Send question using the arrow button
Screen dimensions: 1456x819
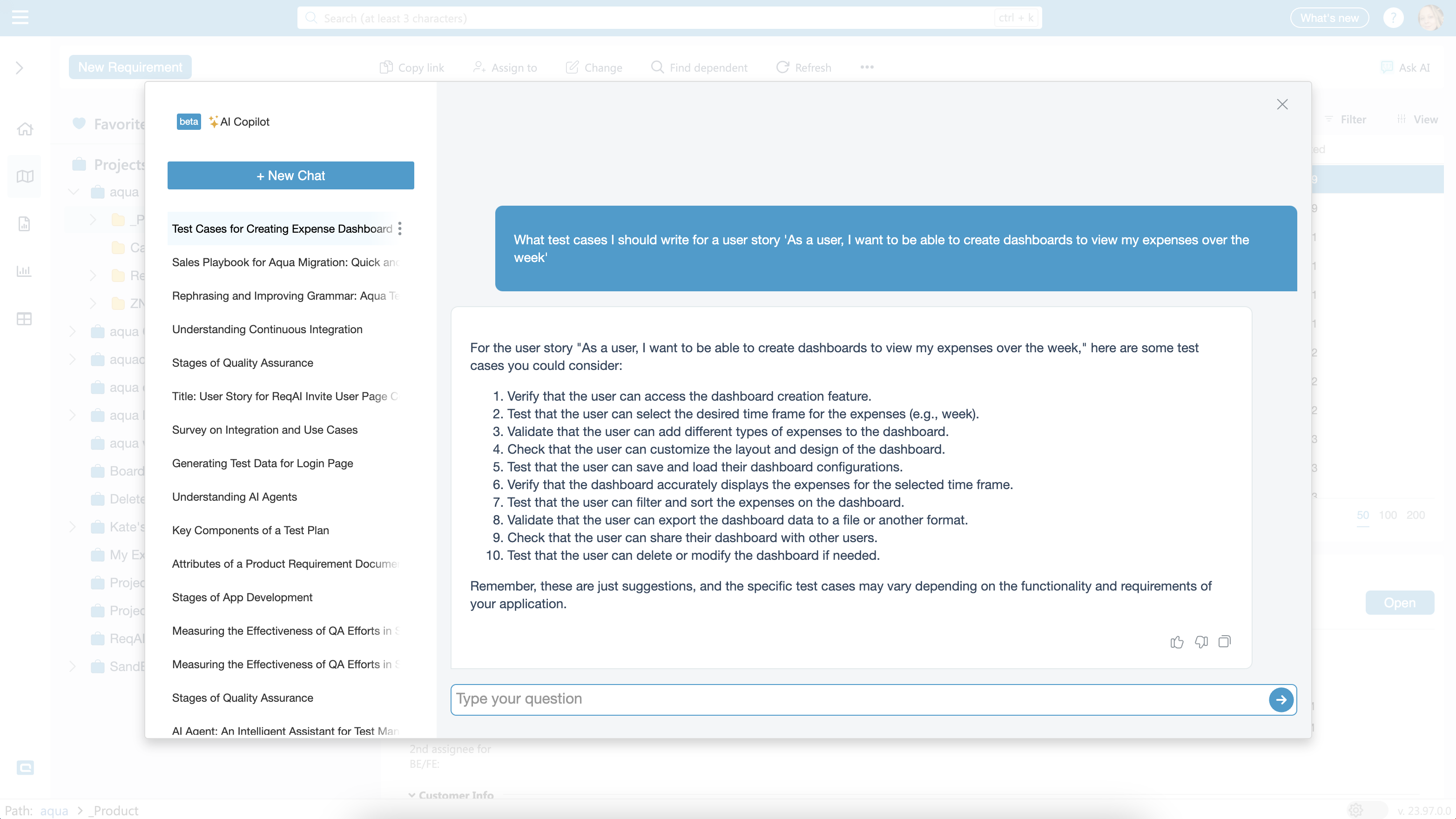1281,699
